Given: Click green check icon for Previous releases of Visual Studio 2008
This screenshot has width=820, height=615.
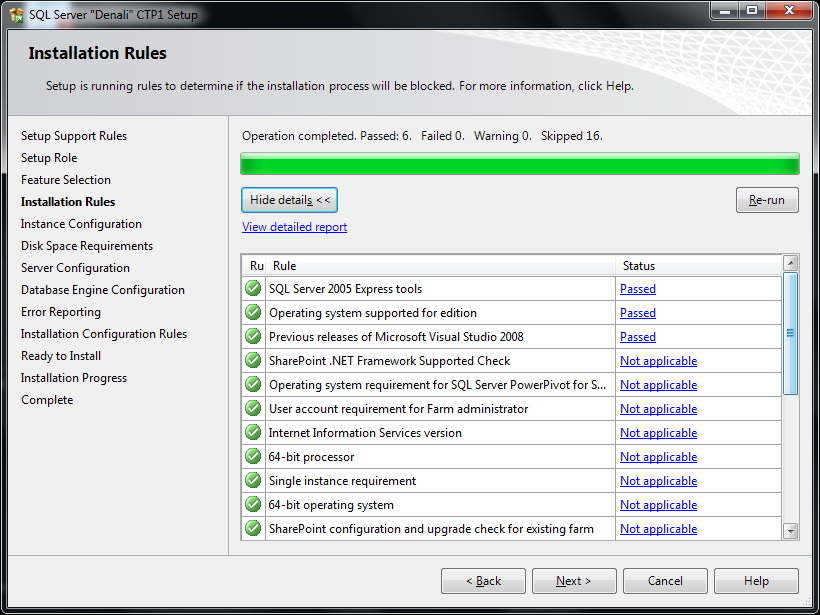Looking at the screenshot, I should pyautogui.click(x=253, y=336).
